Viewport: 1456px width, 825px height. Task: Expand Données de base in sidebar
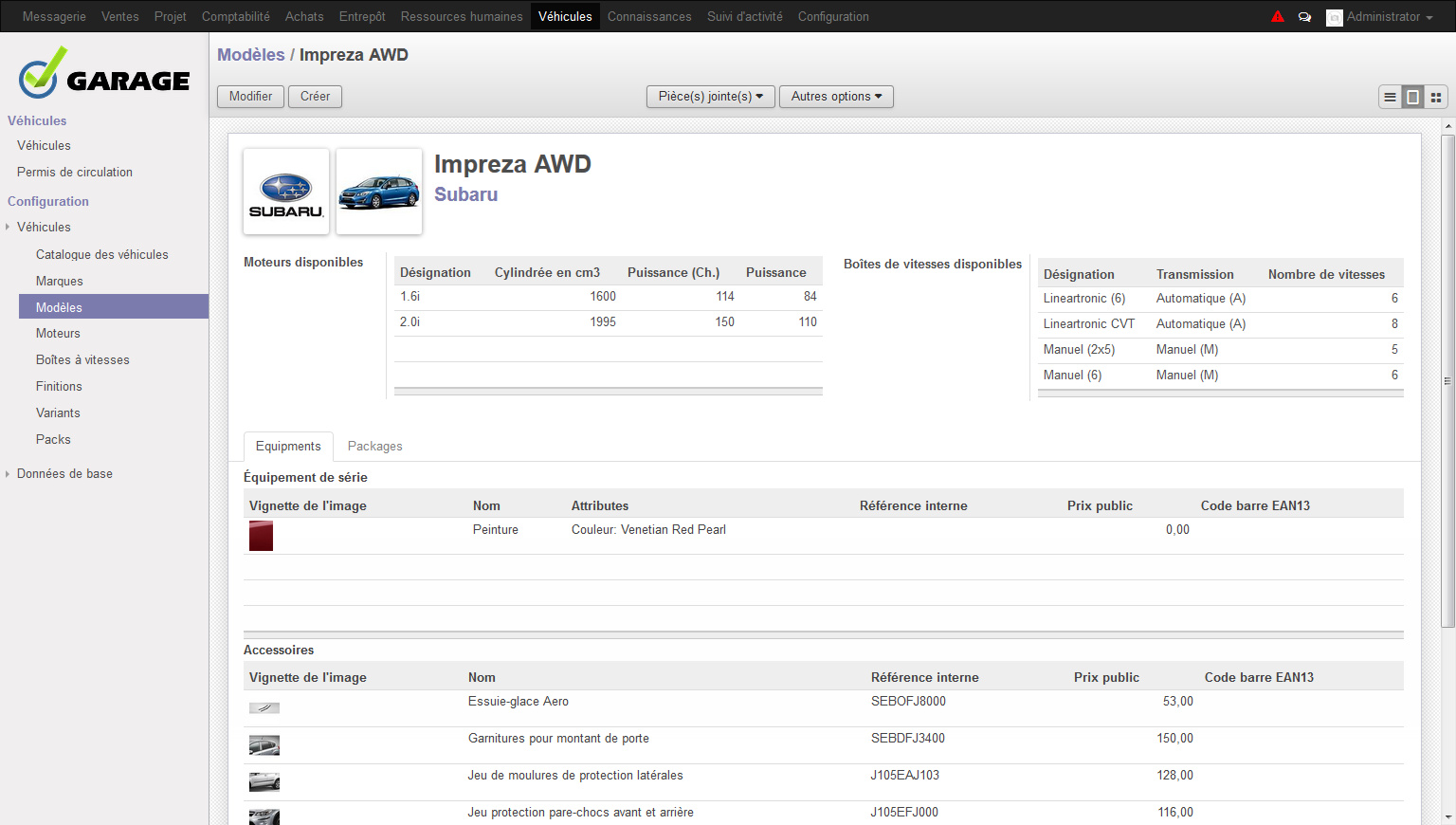click(x=64, y=474)
